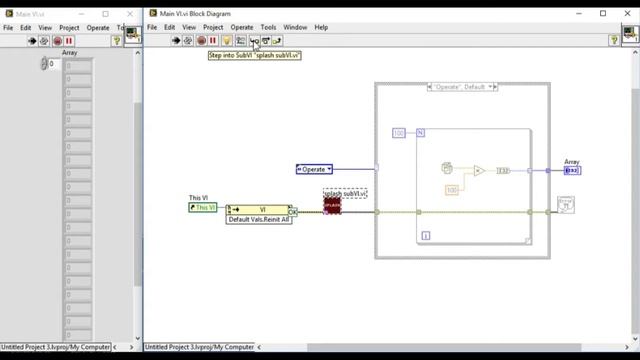Open View menu in Block Diagram window

point(189,27)
